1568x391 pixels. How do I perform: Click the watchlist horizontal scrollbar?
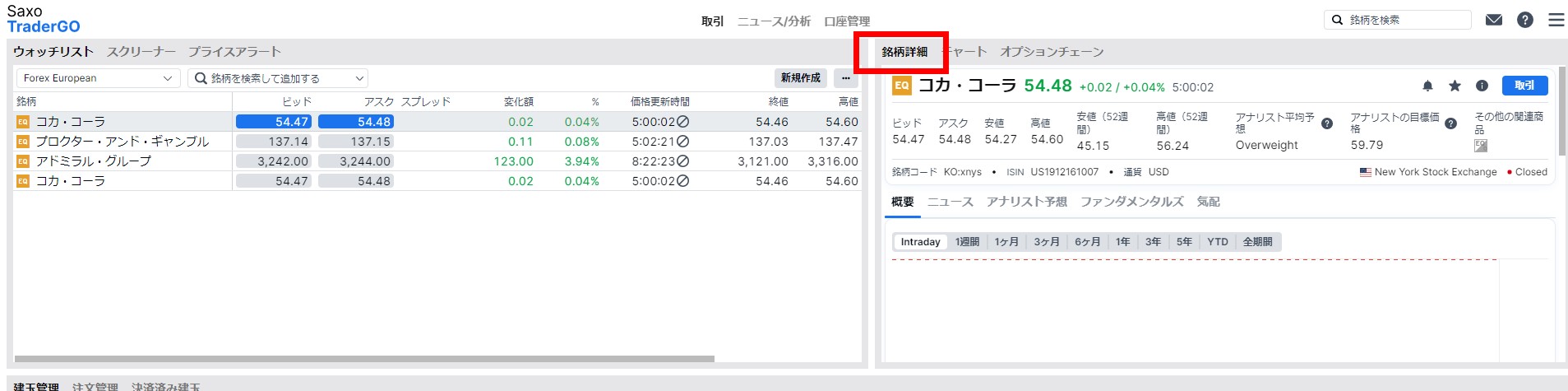pyautogui.click(x=364, y=359)
